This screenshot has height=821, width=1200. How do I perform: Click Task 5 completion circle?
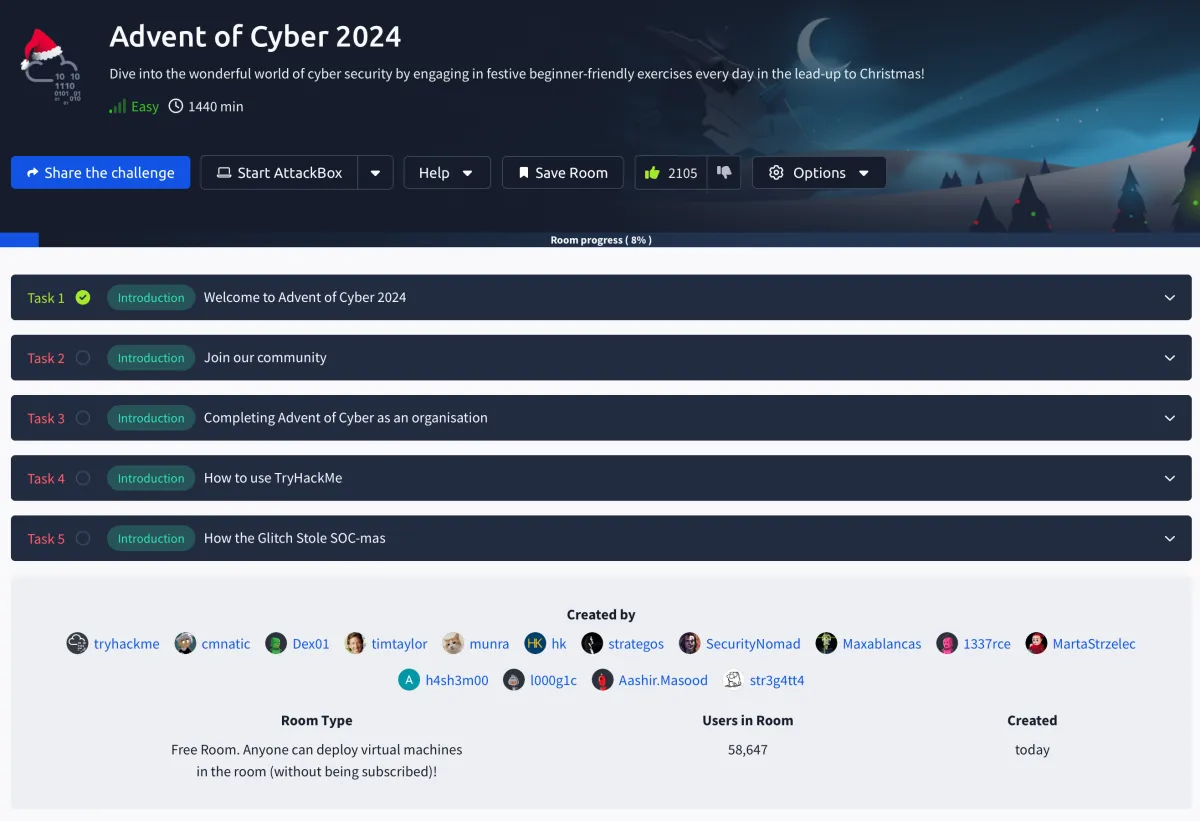[x=83, y=538]
